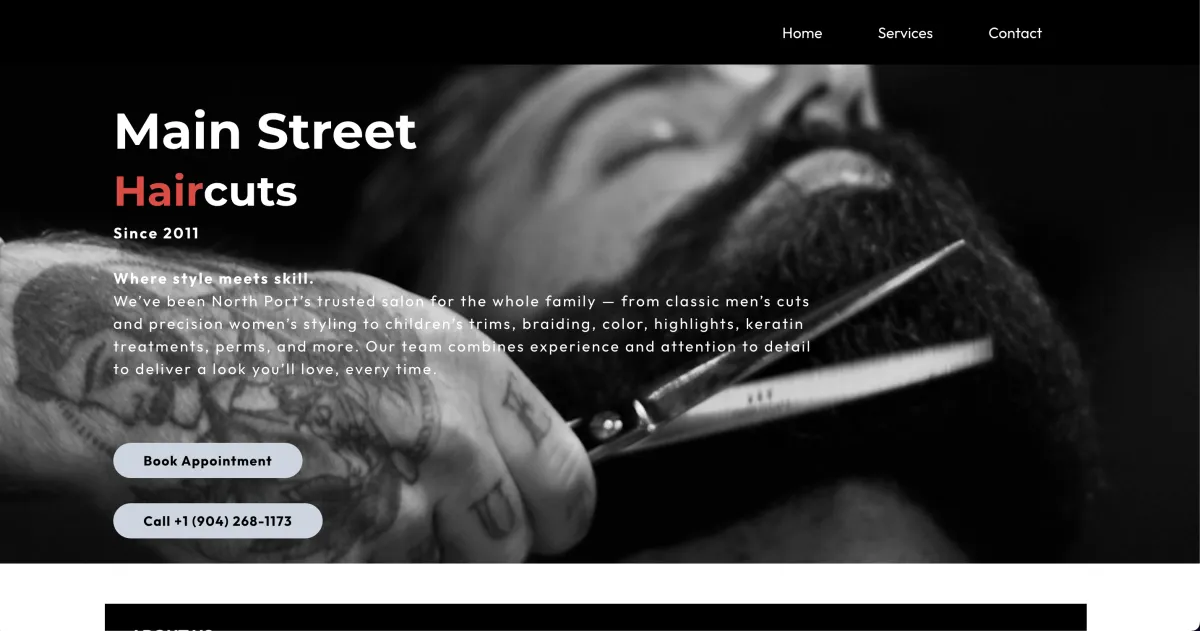The height and width of the screenshot is (631, 1200).
Task: Call +1 (904) 268-1173 button
Action: pos(218,521)
